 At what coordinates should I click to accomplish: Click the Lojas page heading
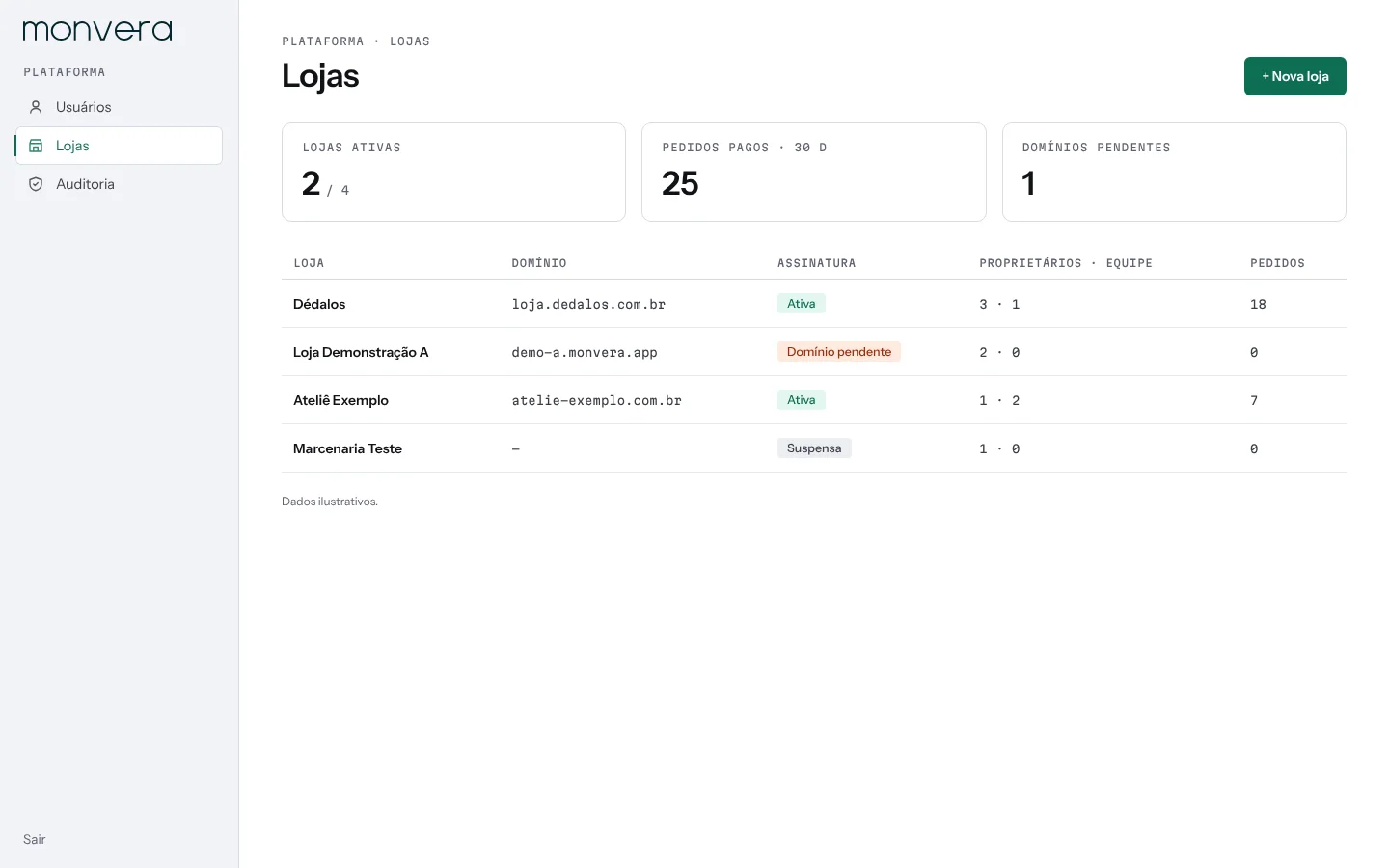click(320, 76)
